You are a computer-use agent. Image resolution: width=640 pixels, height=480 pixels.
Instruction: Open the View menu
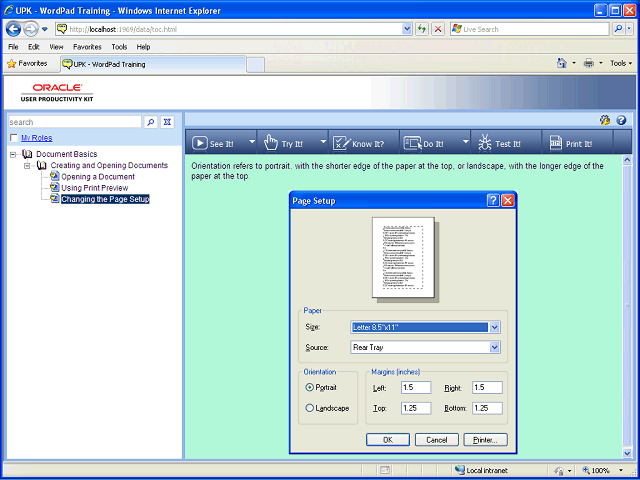[x=56, y=47]
